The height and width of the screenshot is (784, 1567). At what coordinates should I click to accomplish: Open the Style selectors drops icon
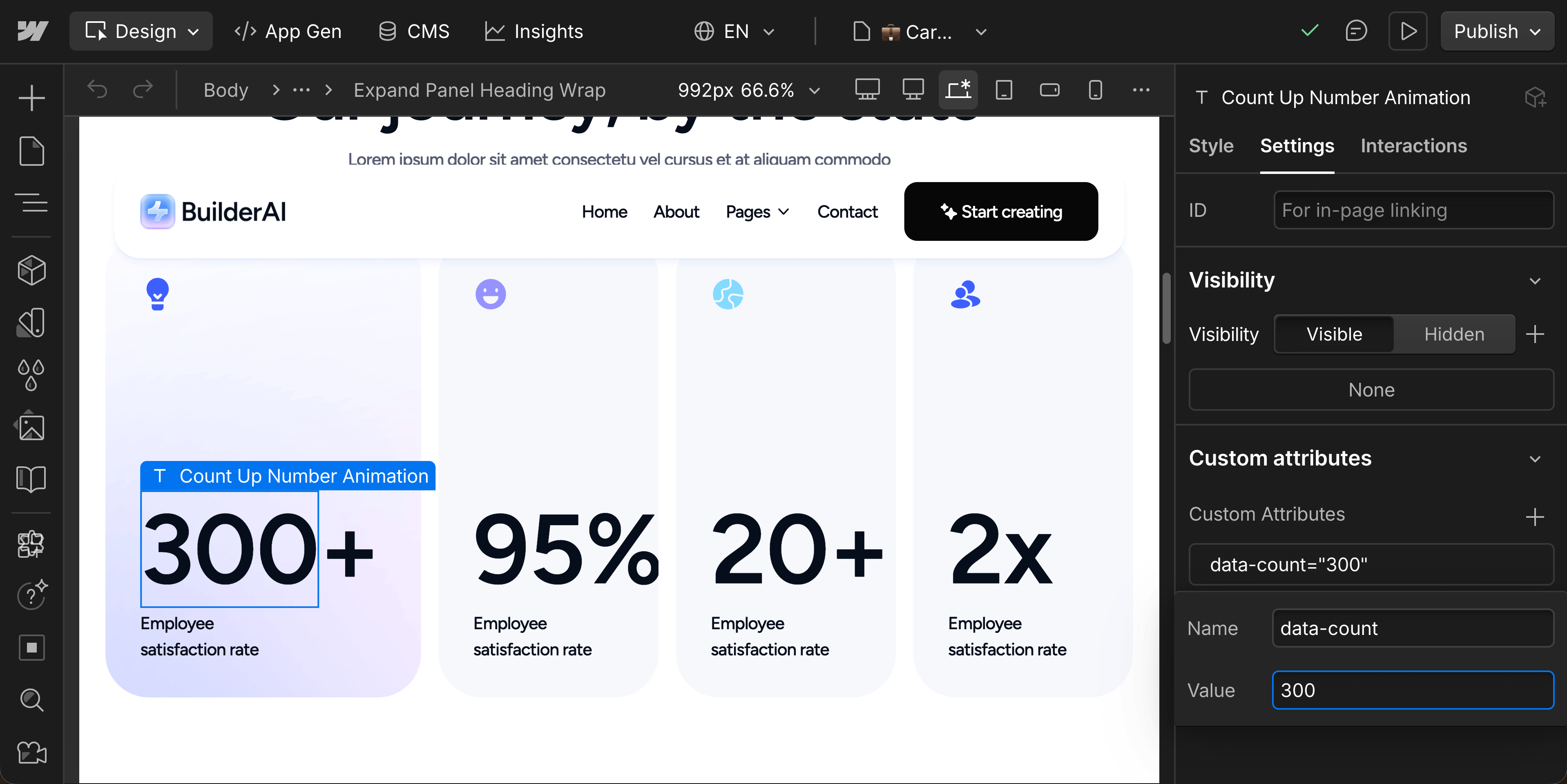click(x=31, y=375)
